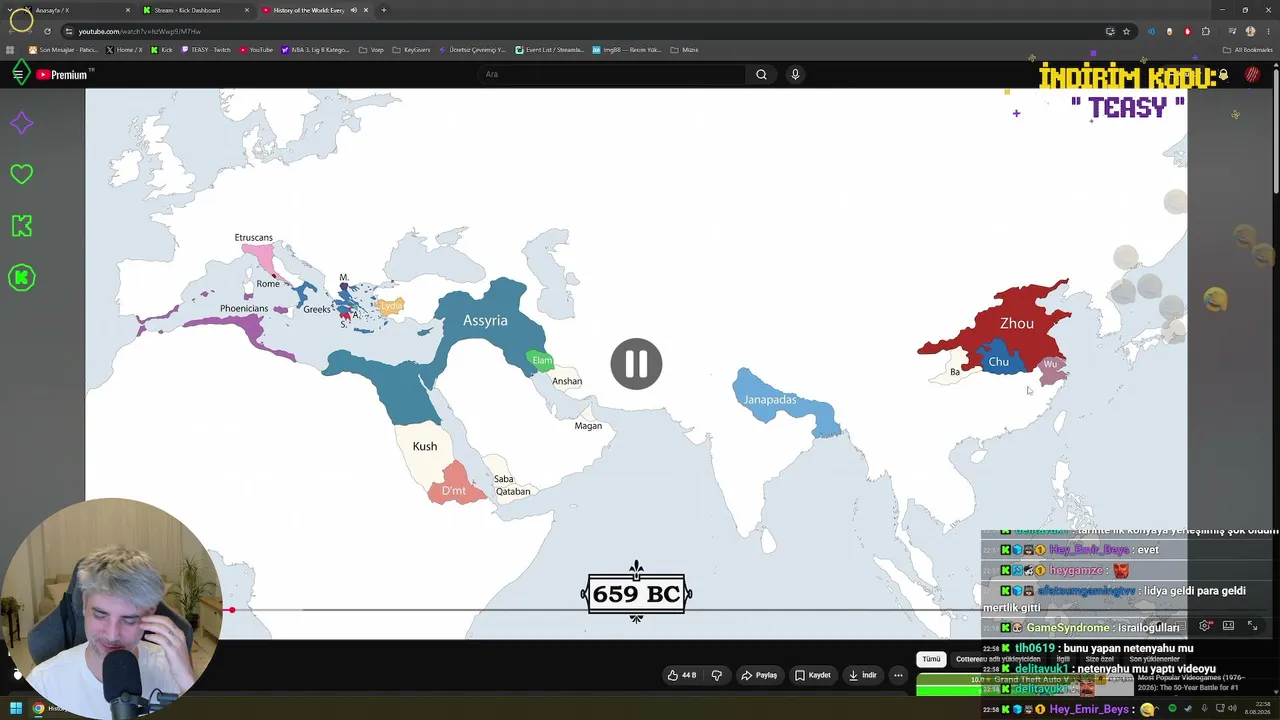Viewport: 1280px width, 720px height.
Task: Open the Windows Start menu
Action: tap(15, 709)
